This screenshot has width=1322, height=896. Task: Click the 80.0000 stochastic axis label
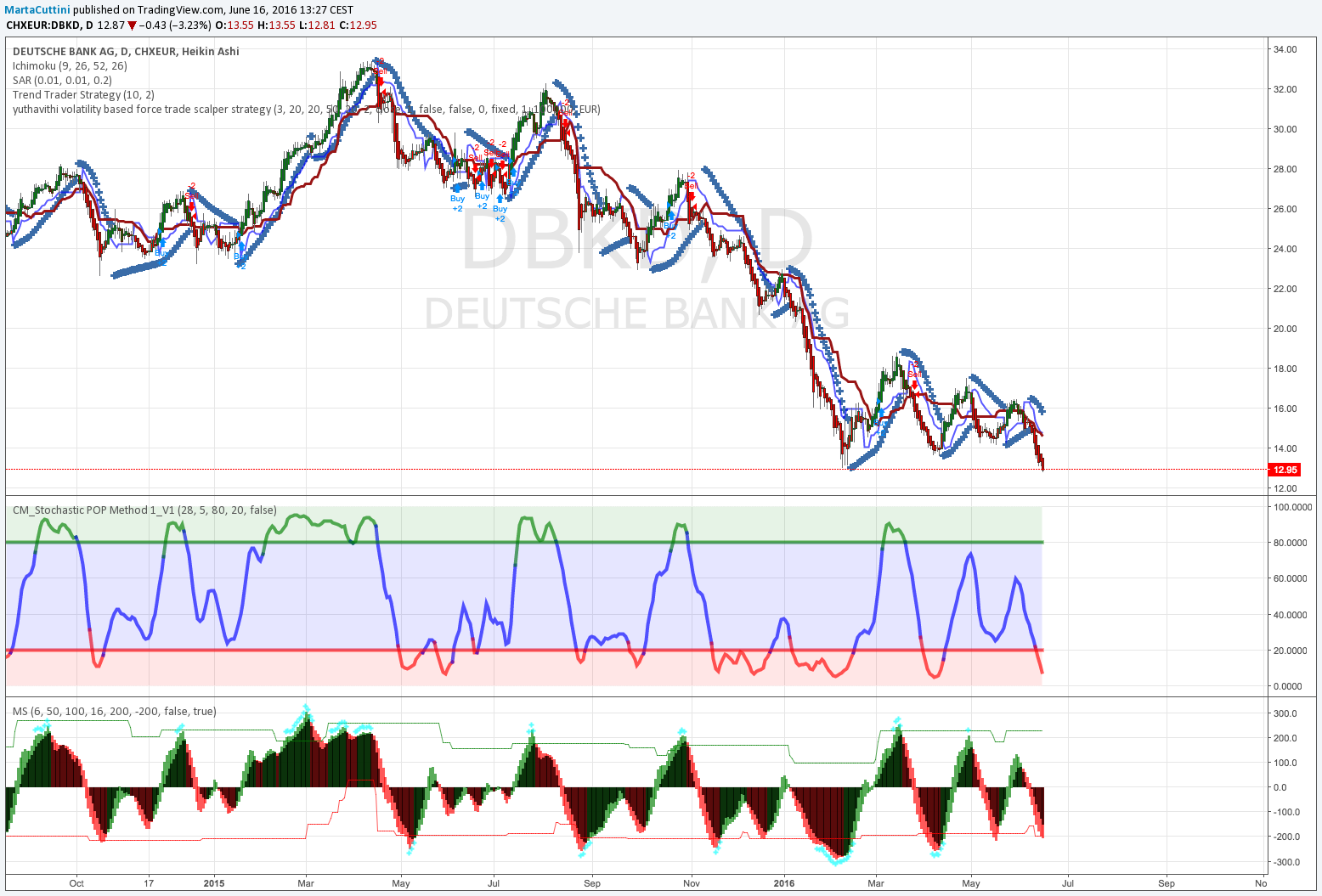click(1291, 543)
